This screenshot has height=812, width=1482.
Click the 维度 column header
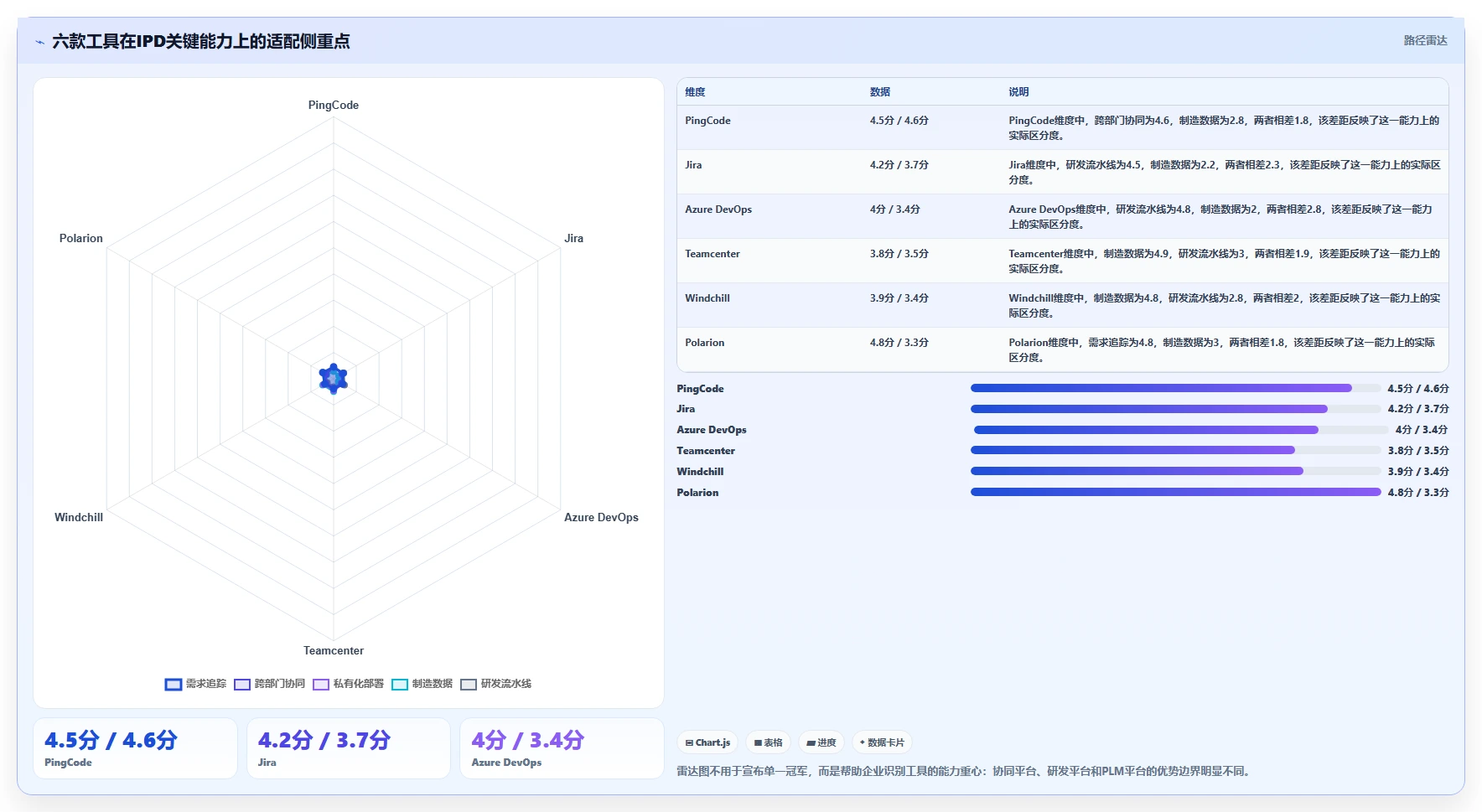point(695,92)
